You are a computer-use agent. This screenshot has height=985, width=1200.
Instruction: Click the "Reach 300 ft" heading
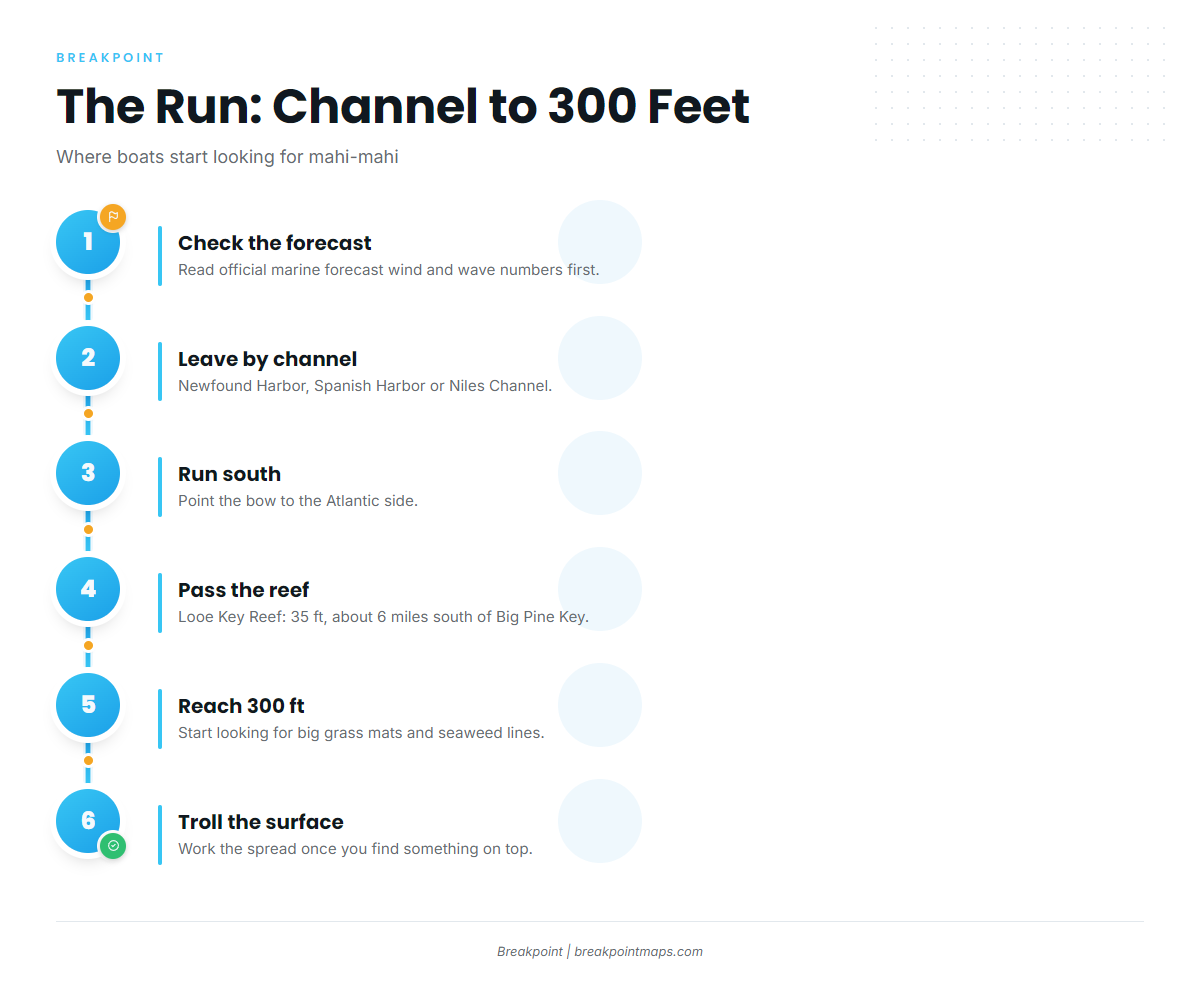click(241, 706)
